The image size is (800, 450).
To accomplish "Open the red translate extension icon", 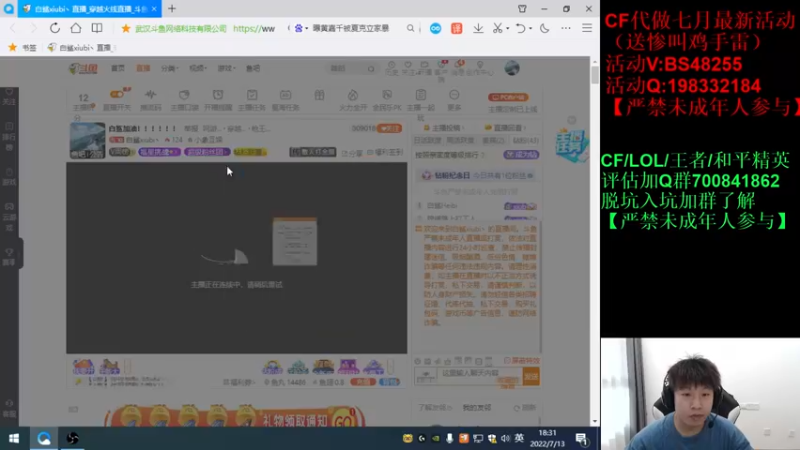I will 457,29.
